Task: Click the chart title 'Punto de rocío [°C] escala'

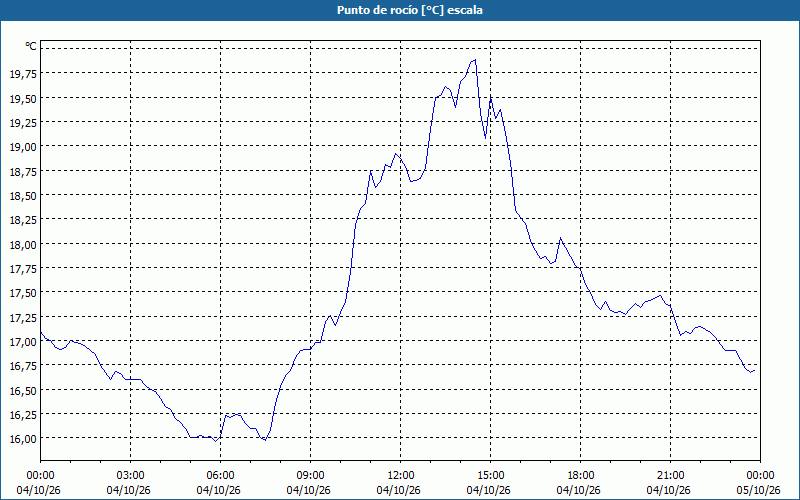Action: 410,10
